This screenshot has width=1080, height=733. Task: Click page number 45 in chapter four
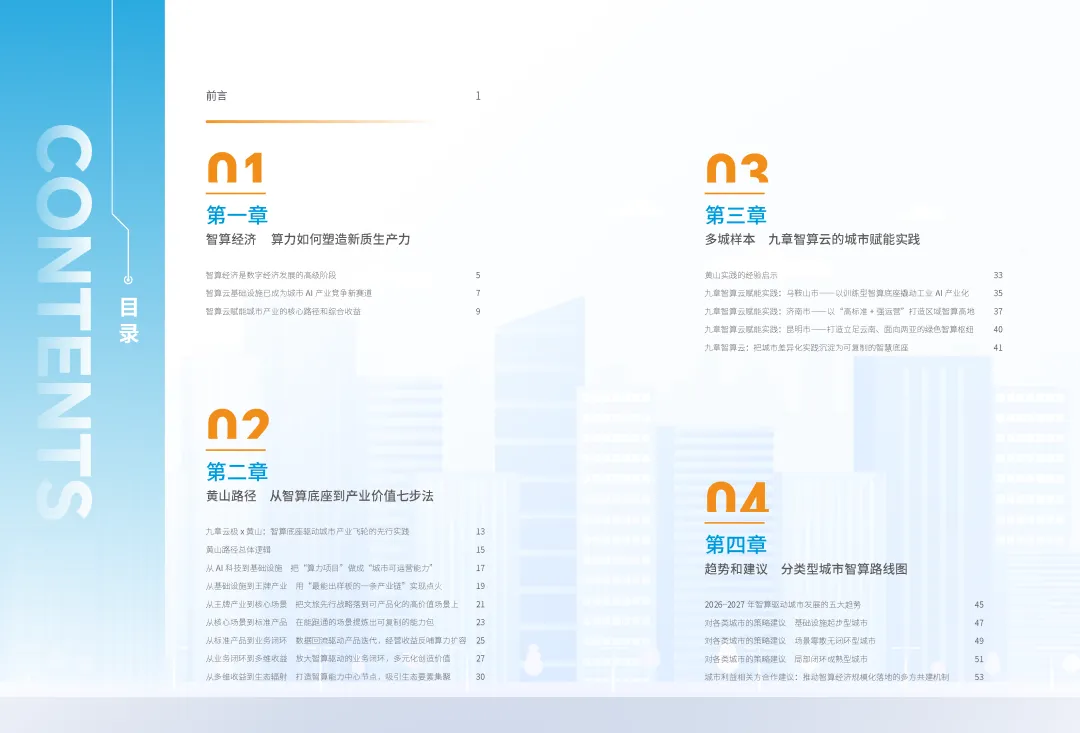(979, 604)
